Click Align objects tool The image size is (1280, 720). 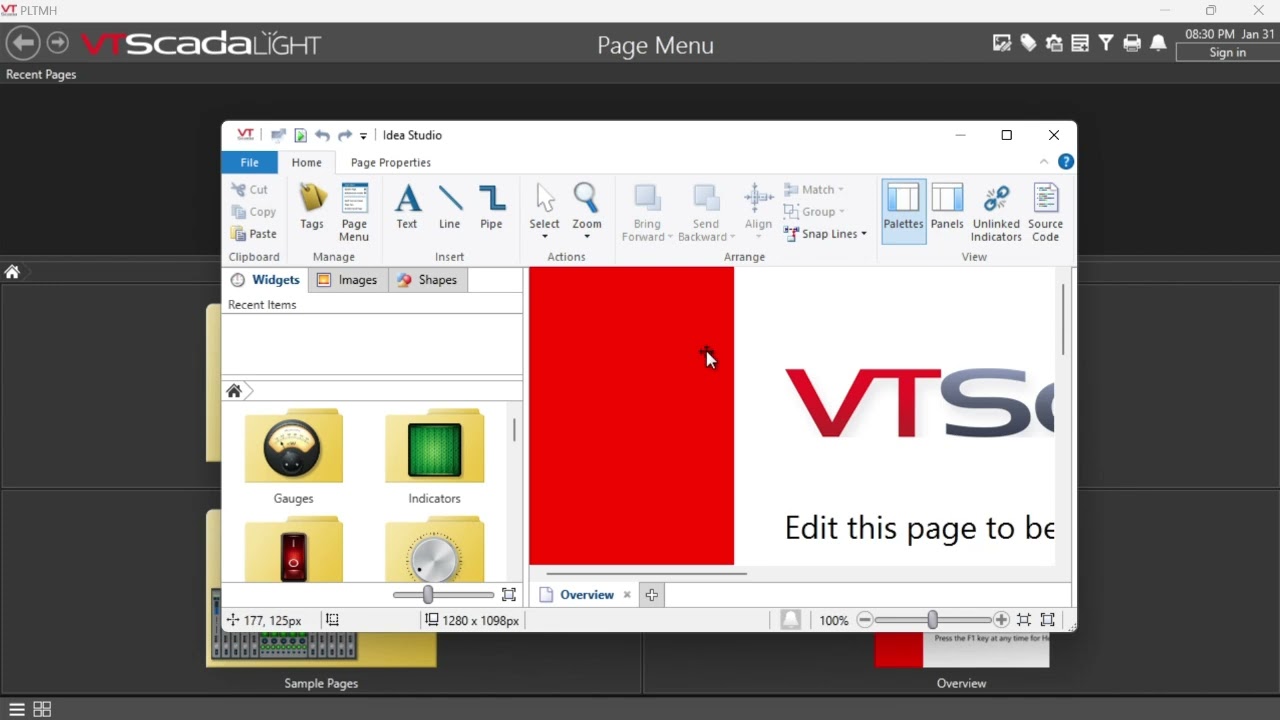(x=758, y=212)
